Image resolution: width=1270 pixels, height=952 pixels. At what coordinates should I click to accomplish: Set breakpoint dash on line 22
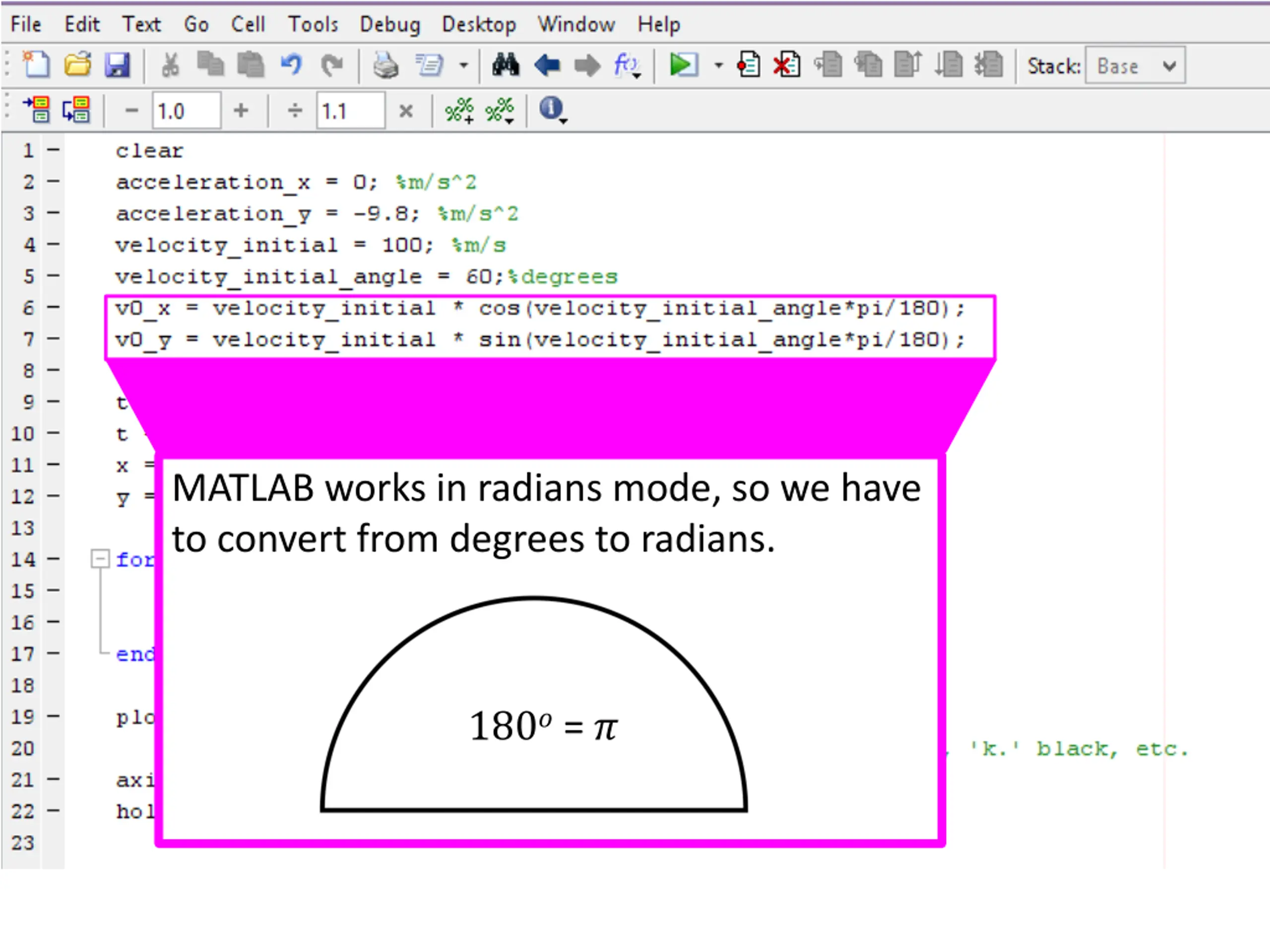pos(54,810)
